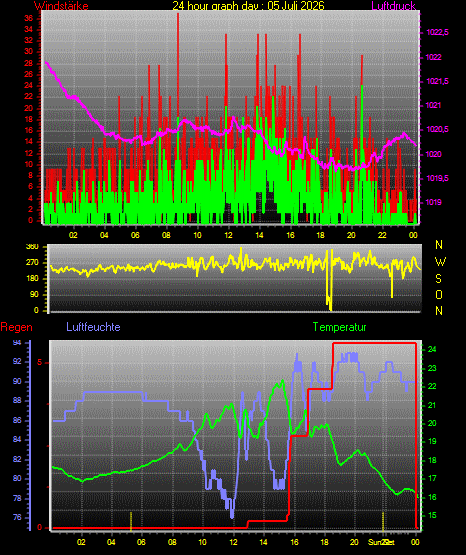Click the O compass letter on wind direction

click(439, 294)
